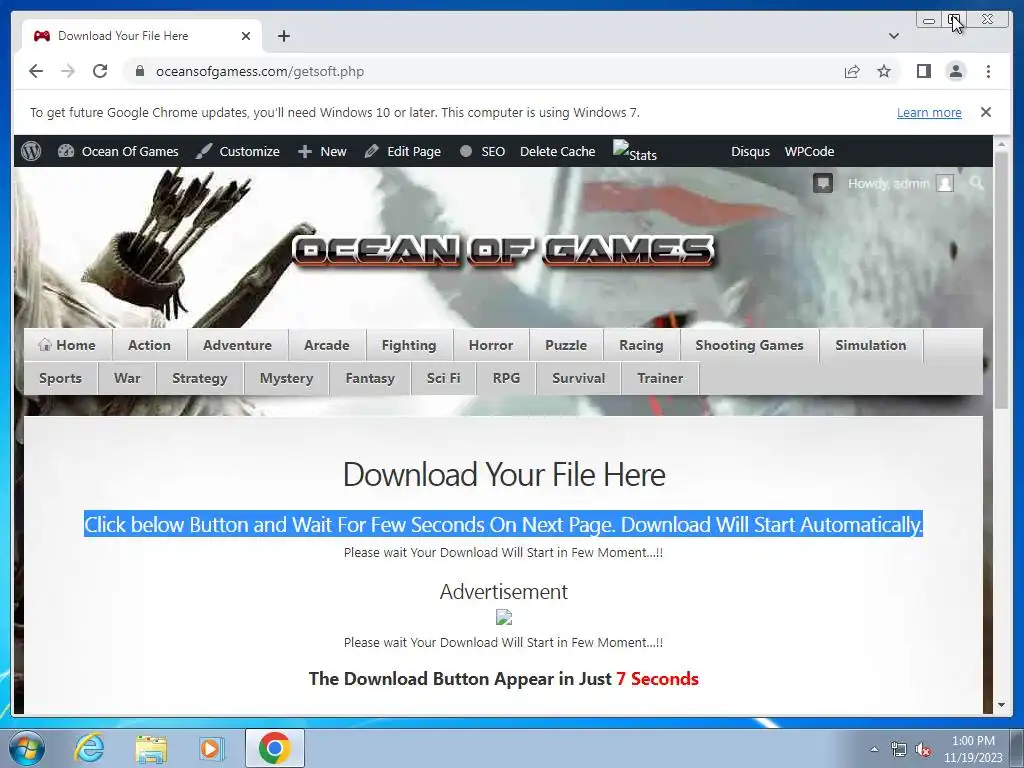Open the Chrome side panel
Image resolution: width=1024 pixels, height=768 pixels.
pyautogui.click(x=923, y=71)
